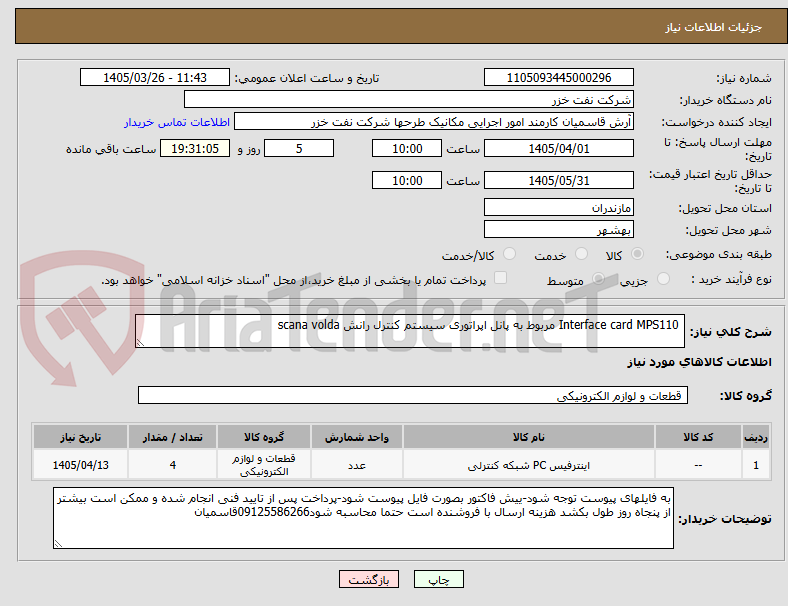Image resolution: width=788 pixels, height=606 pixels.
Task: Click the need number field 1105093445000296
Action: tap(558, 77)
